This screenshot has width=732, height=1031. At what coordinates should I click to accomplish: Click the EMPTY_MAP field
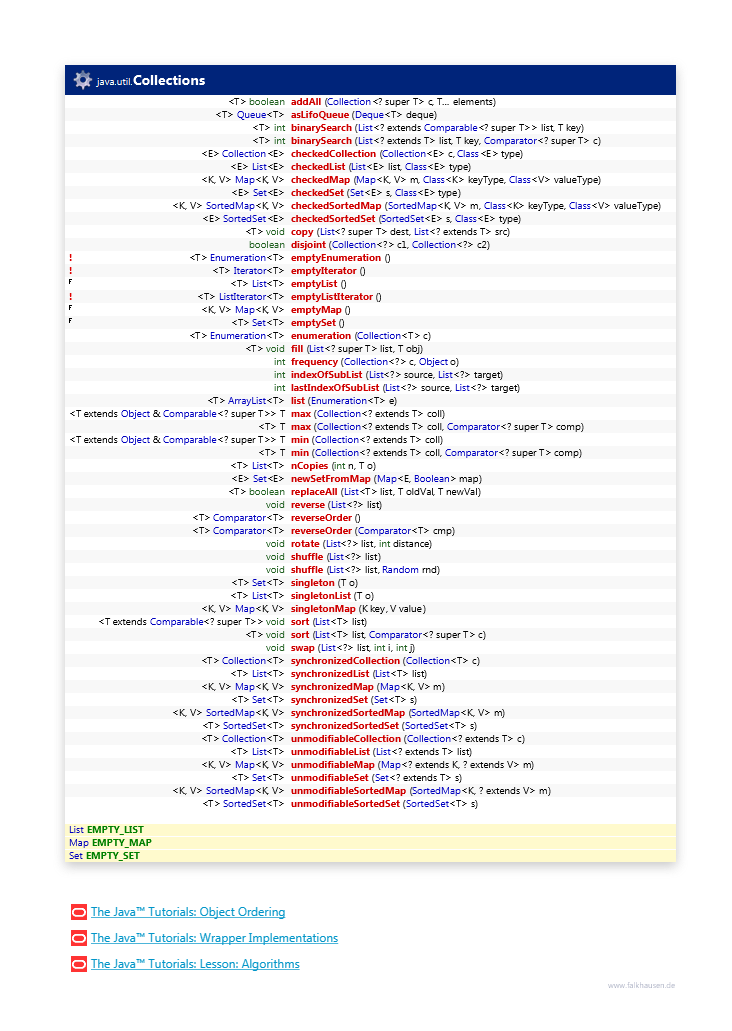pos(122,843)
